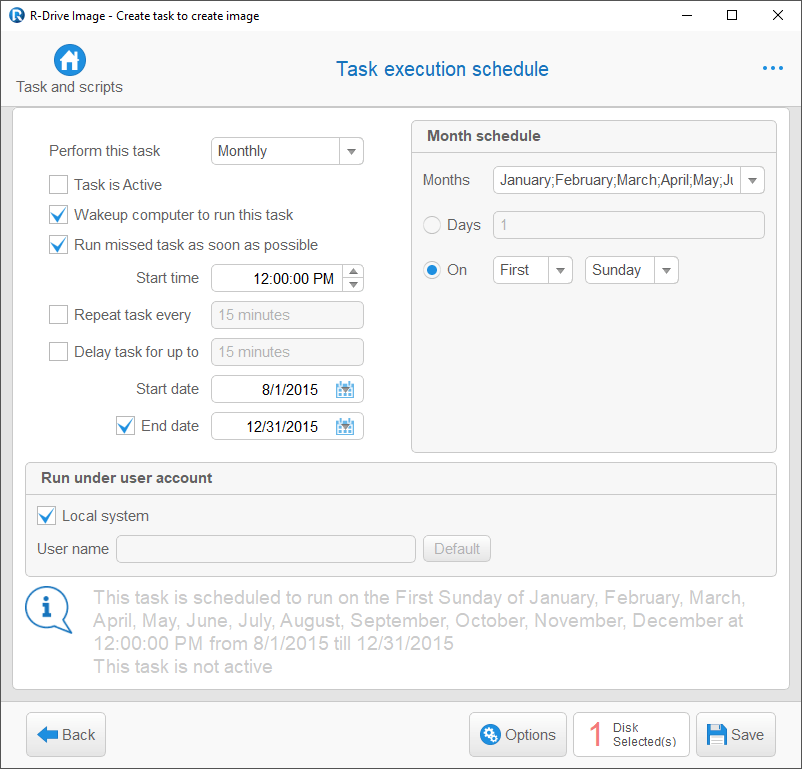Open the three-dot more options menu
The height and width of the screenshot is (769, 802).
tap(772, 68)
